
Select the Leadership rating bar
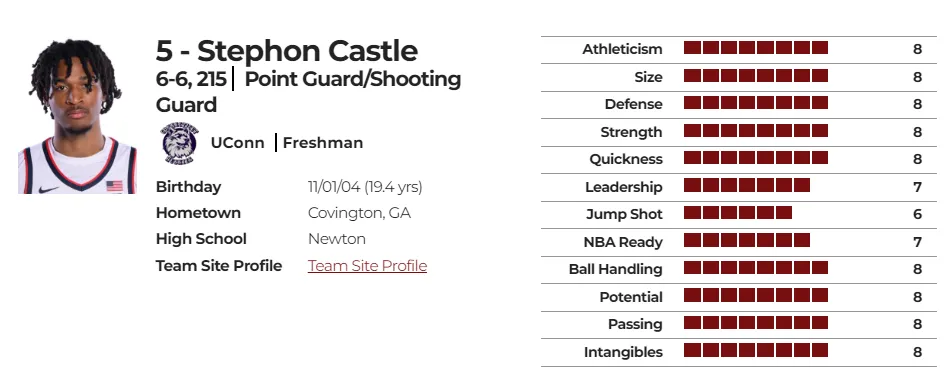coord(747,186)
